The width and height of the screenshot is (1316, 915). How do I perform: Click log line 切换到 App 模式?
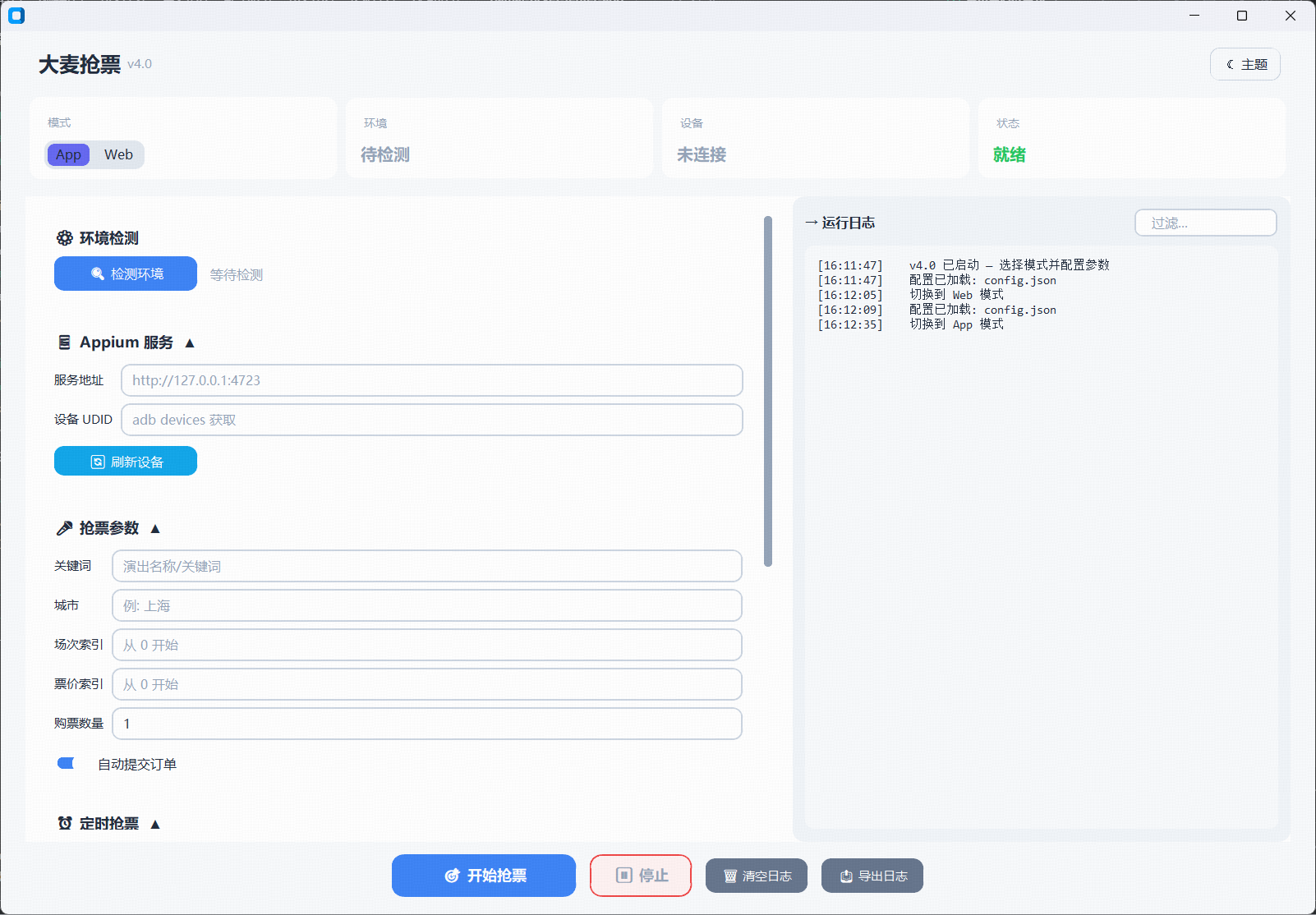956,324
